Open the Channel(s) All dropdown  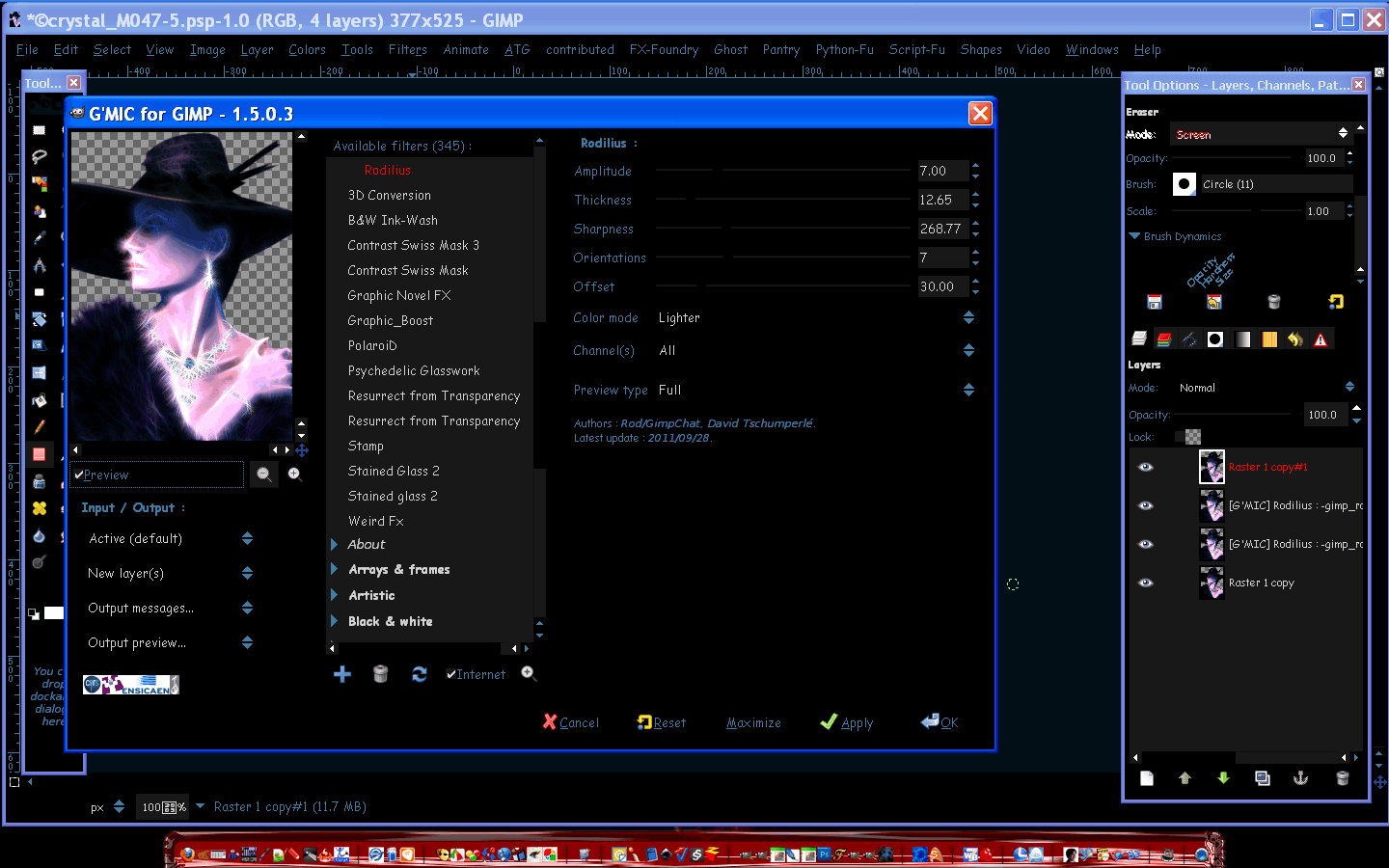click(x=816, y=350)
